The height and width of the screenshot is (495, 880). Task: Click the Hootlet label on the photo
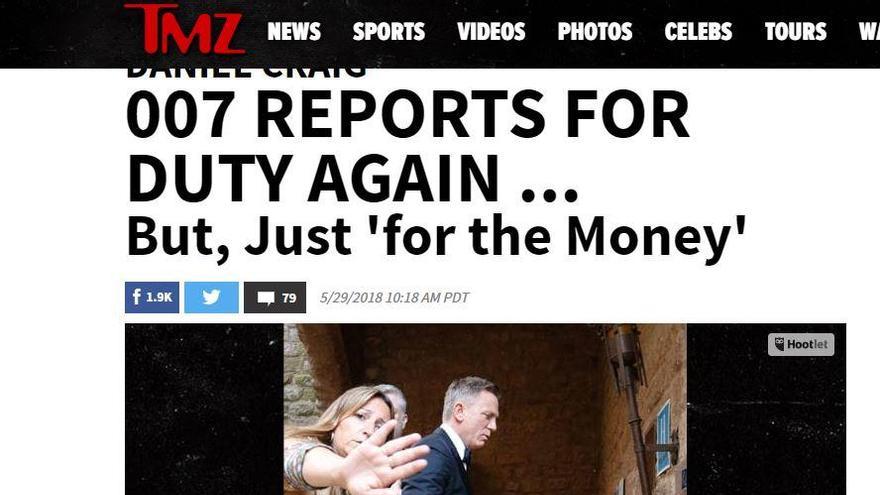click(x=807, y=344)
